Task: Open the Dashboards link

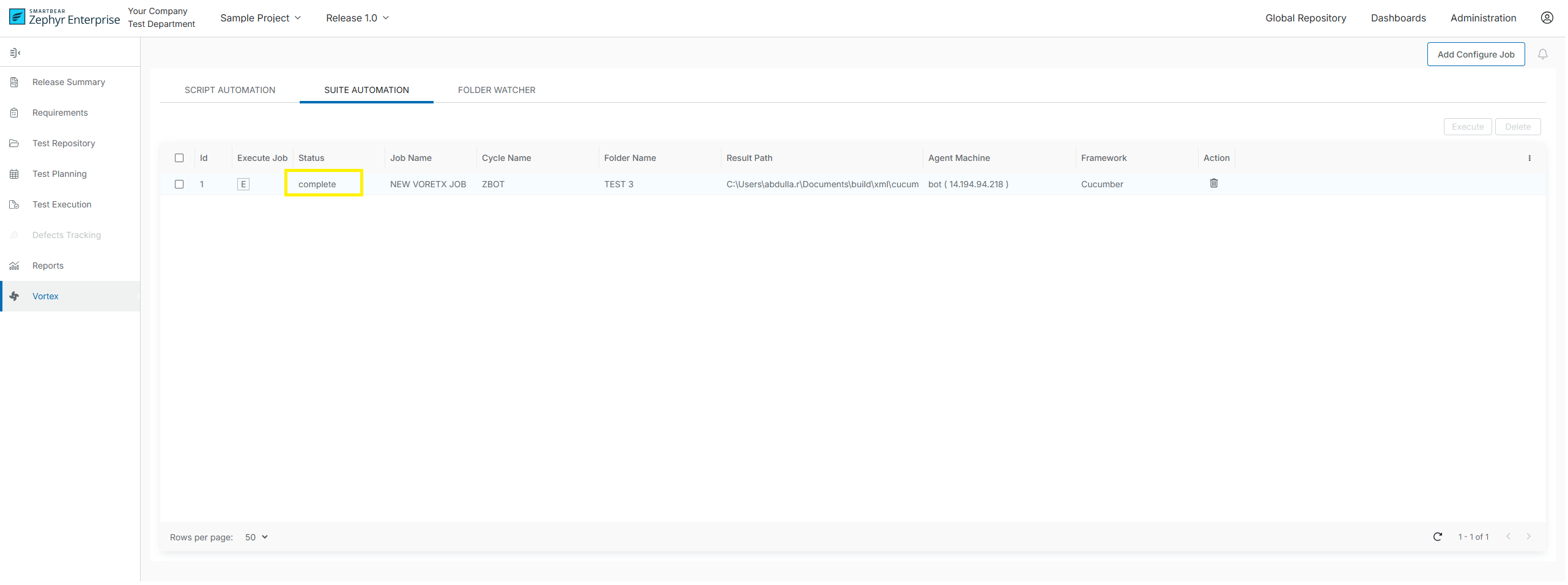Action: [x=1397, y=18]
